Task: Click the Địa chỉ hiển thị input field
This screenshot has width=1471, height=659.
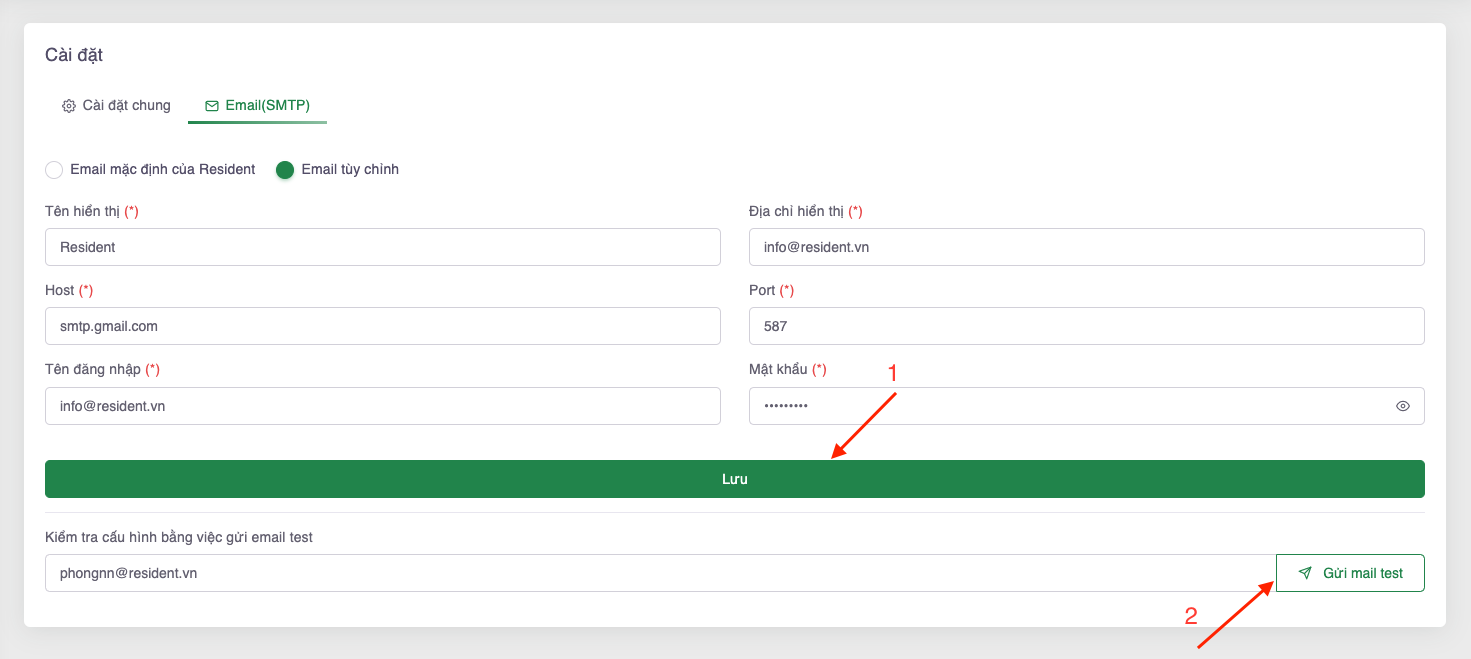Action: coord(1086,247)
